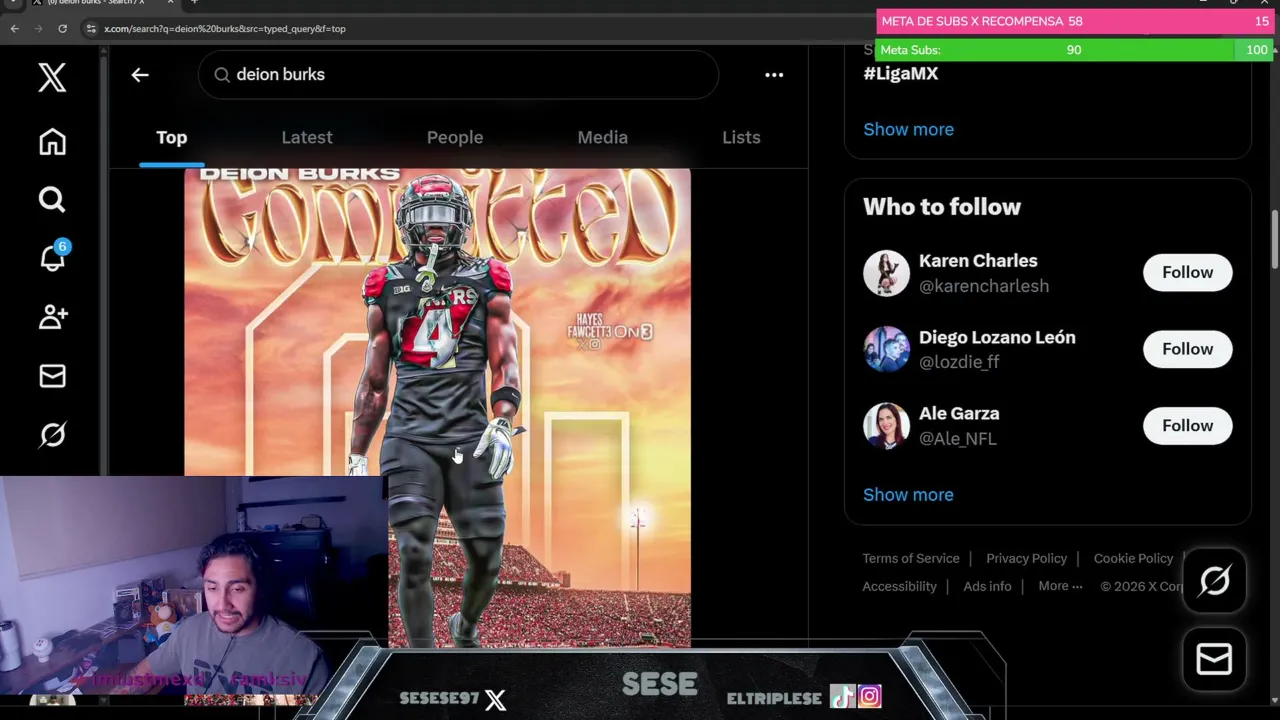Click the Who to follow heading
The image size is (1280, 720).
942,207
